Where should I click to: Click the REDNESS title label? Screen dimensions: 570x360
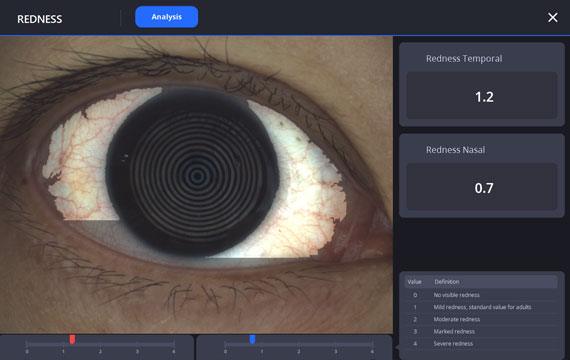point(40,19)
